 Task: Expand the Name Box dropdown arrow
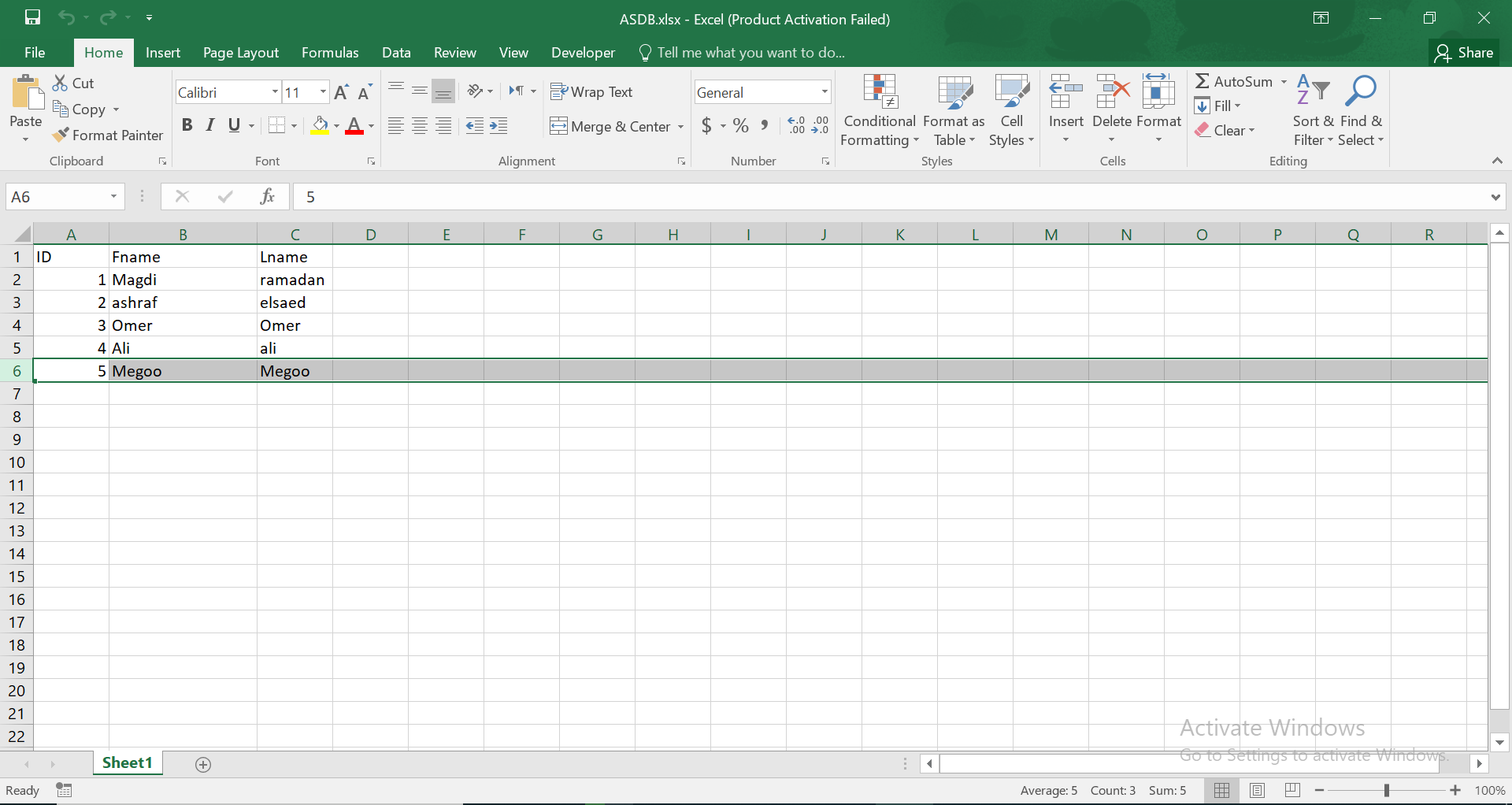113,196
